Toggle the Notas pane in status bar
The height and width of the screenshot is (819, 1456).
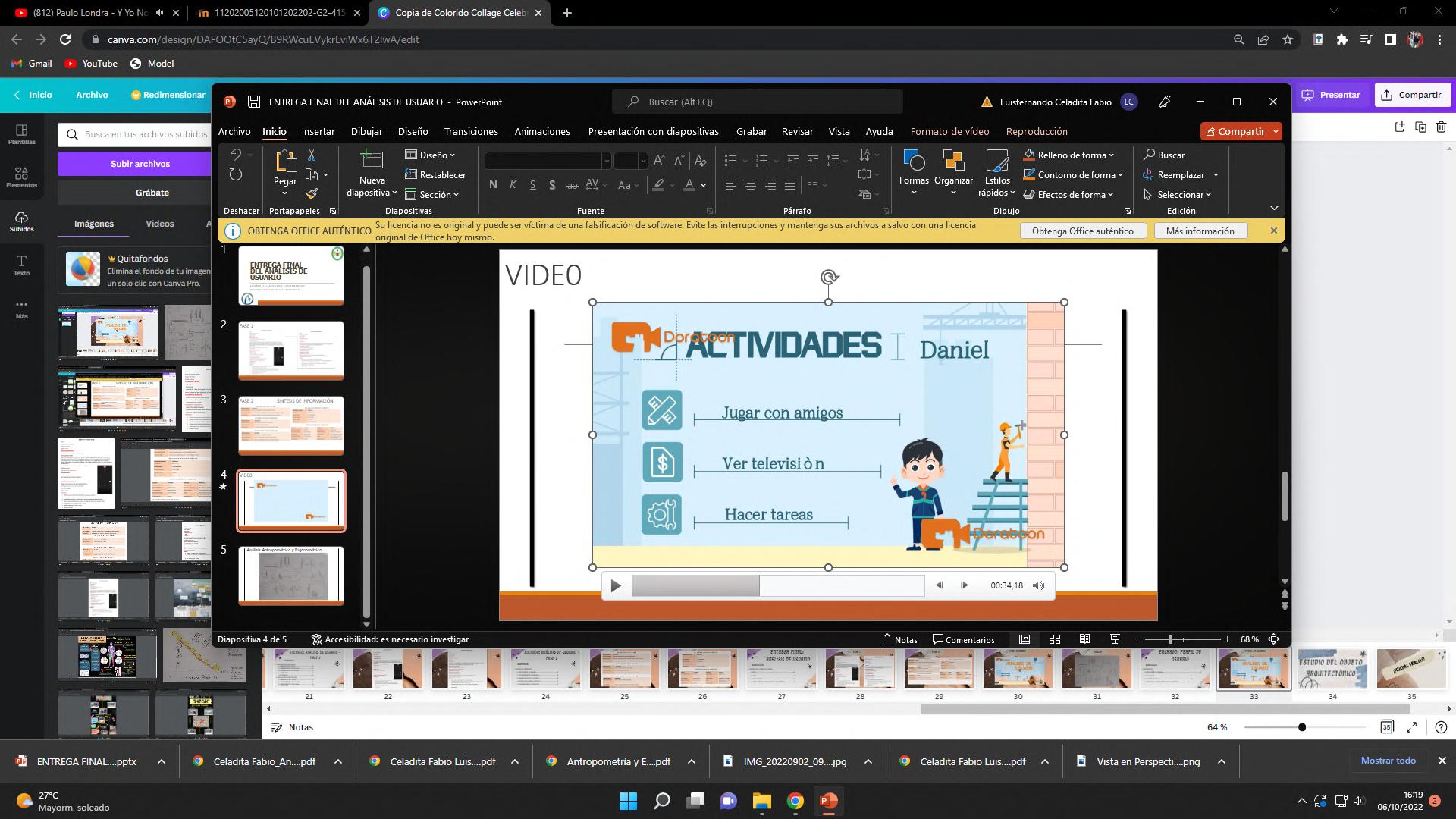pyautogui.click(x=899, y=639)
